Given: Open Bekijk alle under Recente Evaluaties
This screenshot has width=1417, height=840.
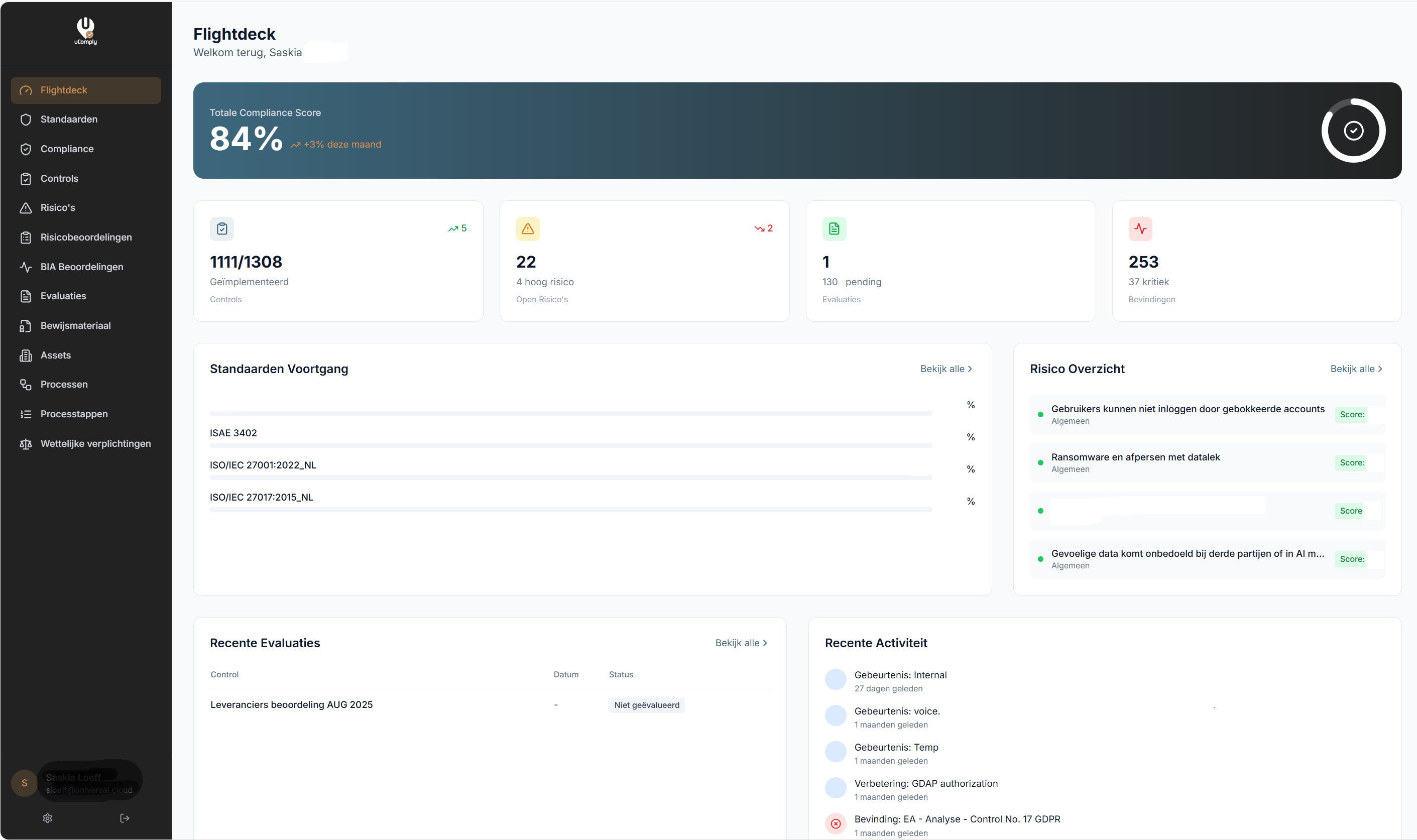Looking at the screenshot, I should 741,643.
